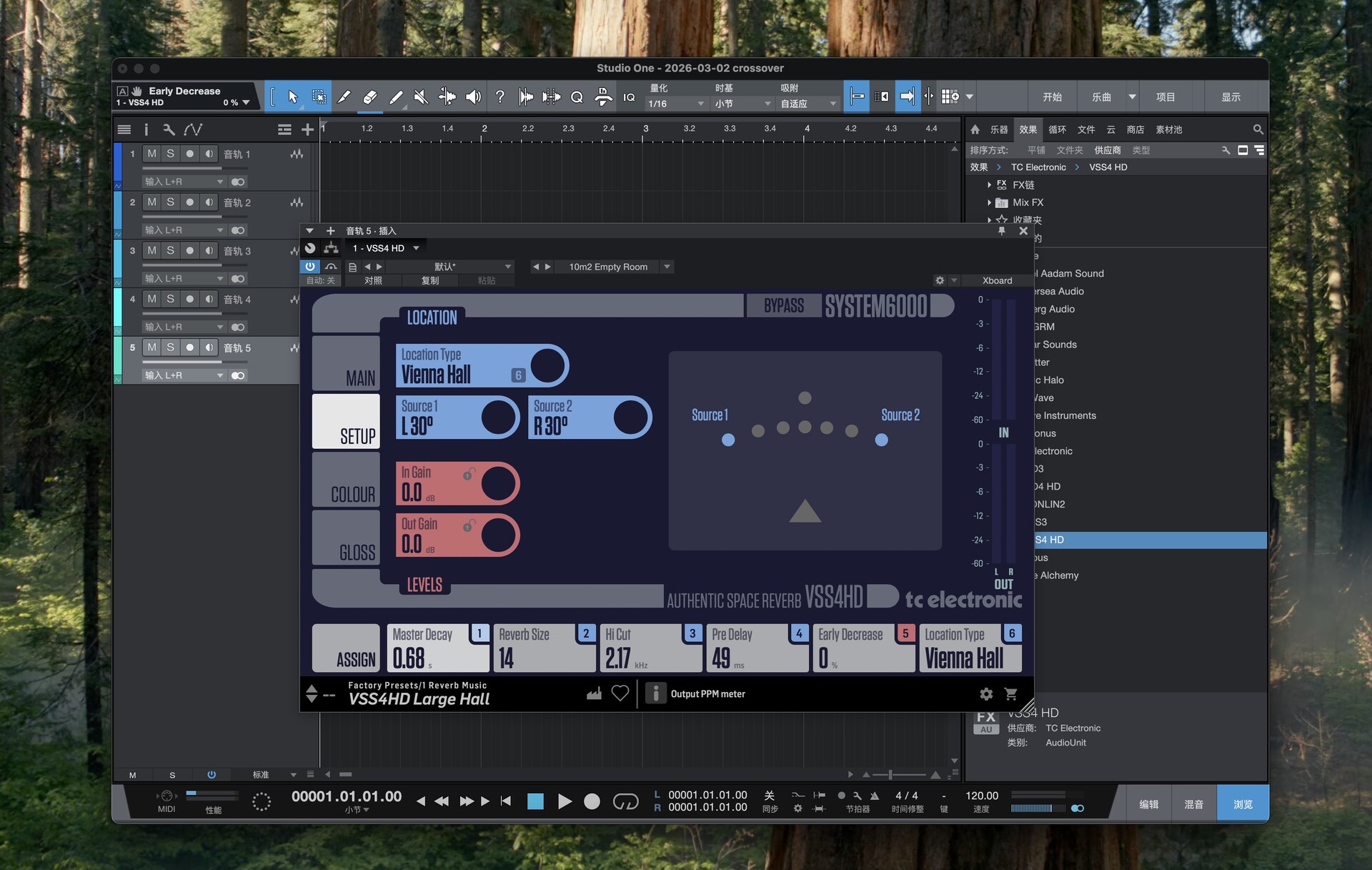Toggle the loop playback button

coord(625,801)
